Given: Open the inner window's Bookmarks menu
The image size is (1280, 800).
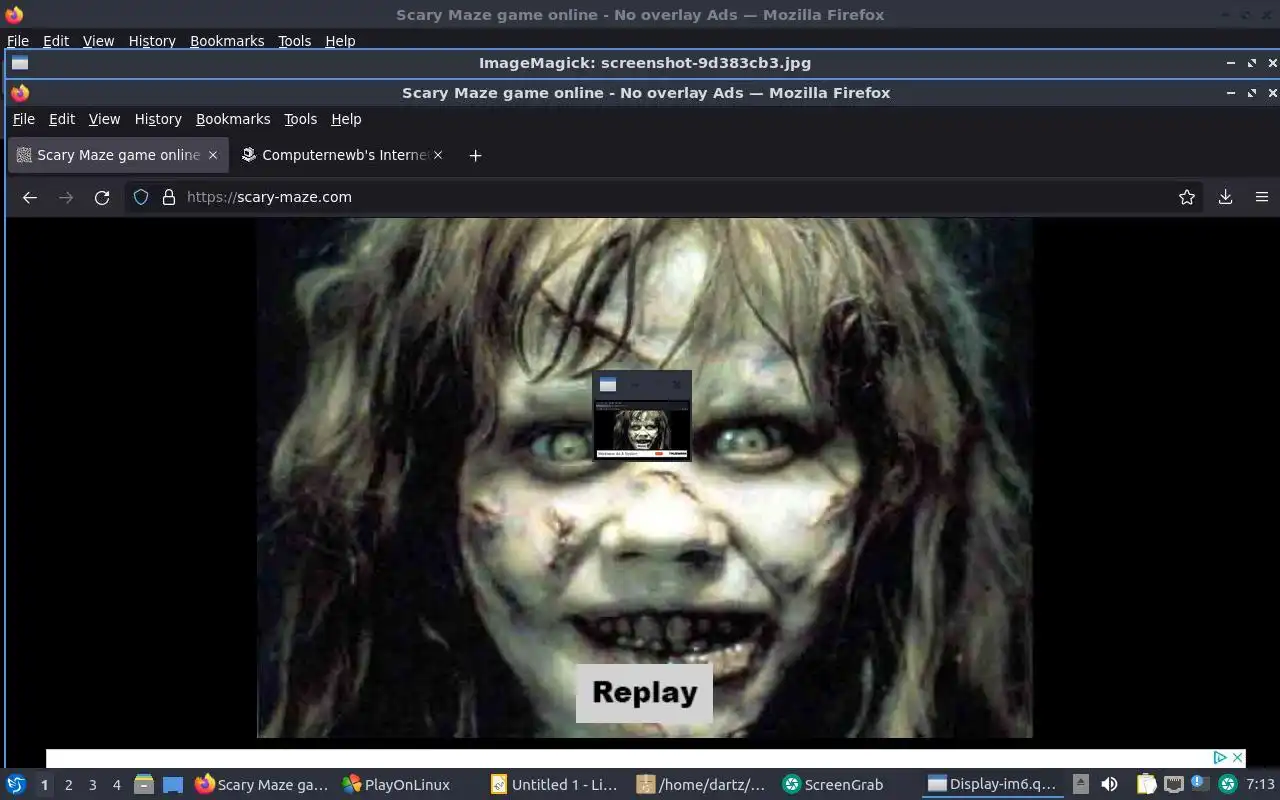Looking at the screenshot, I should point(233,119).
